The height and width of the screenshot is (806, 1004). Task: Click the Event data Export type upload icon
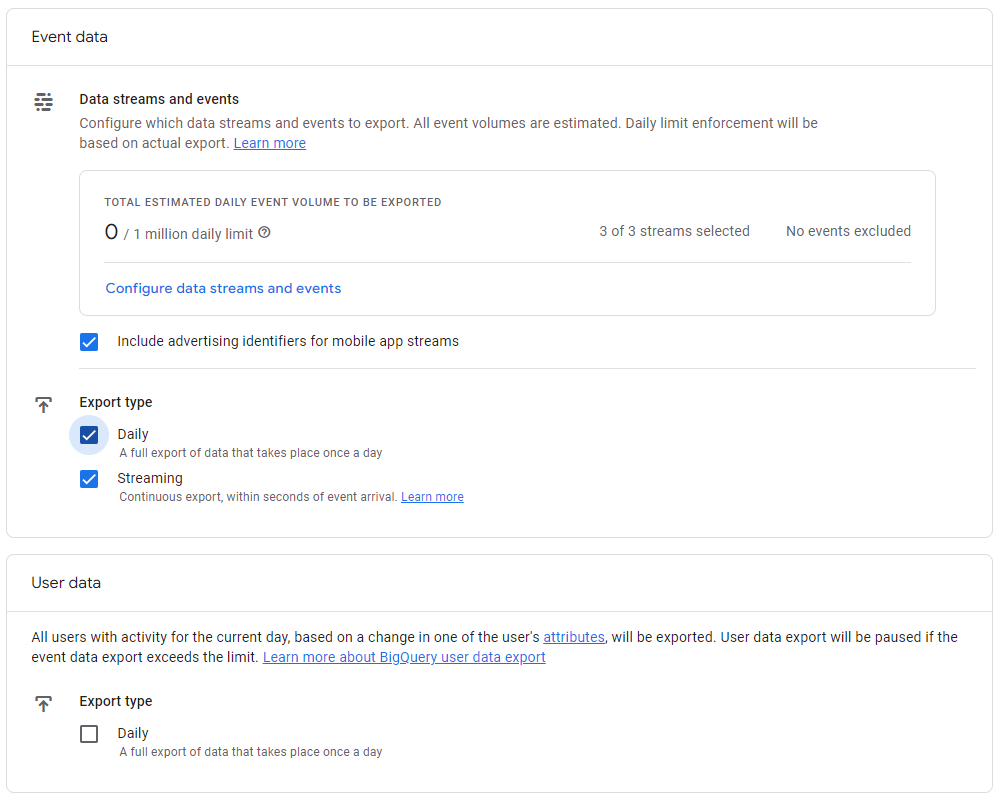[x=43, y=405]
